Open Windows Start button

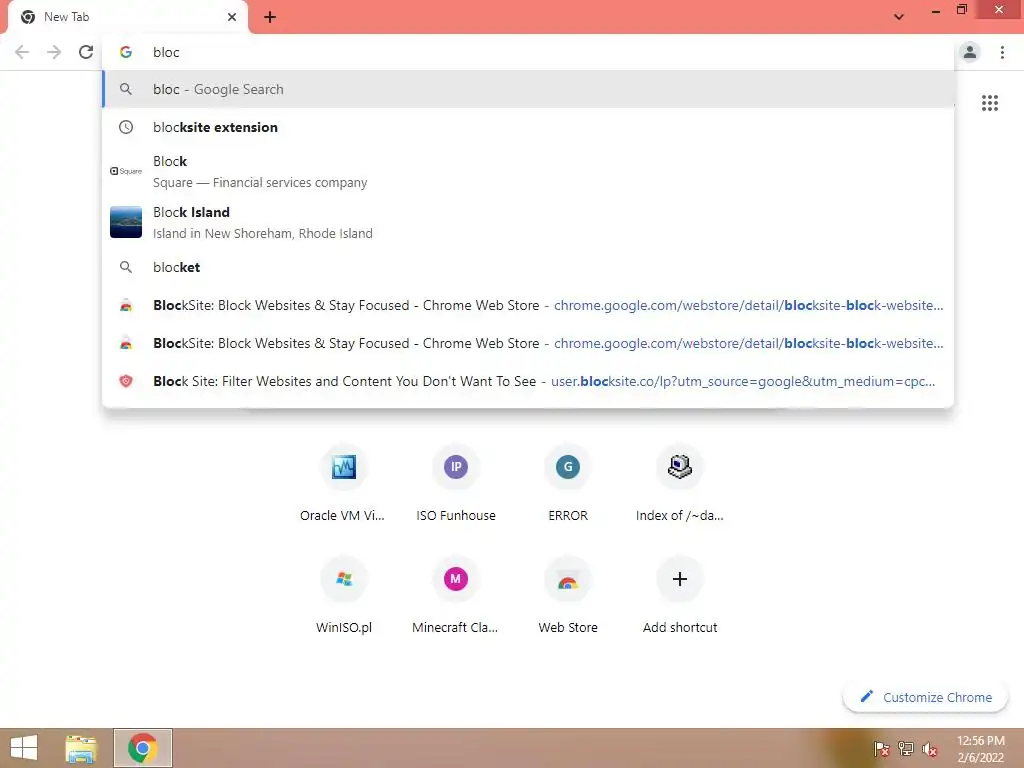coord(24,748)
